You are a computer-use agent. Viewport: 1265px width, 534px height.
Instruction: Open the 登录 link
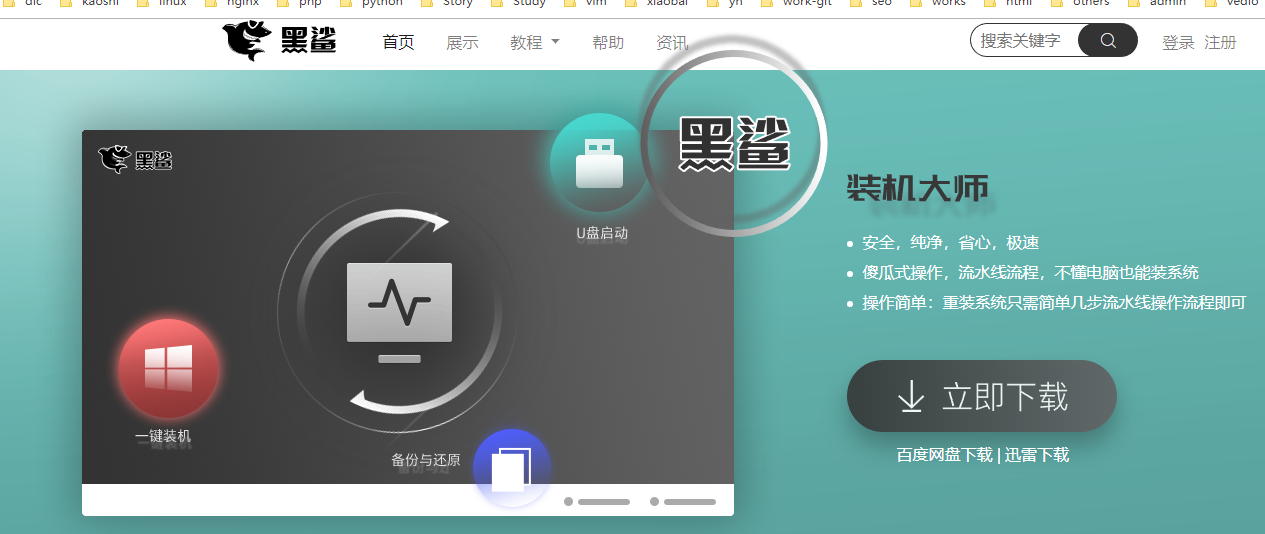coord(1178,42)
